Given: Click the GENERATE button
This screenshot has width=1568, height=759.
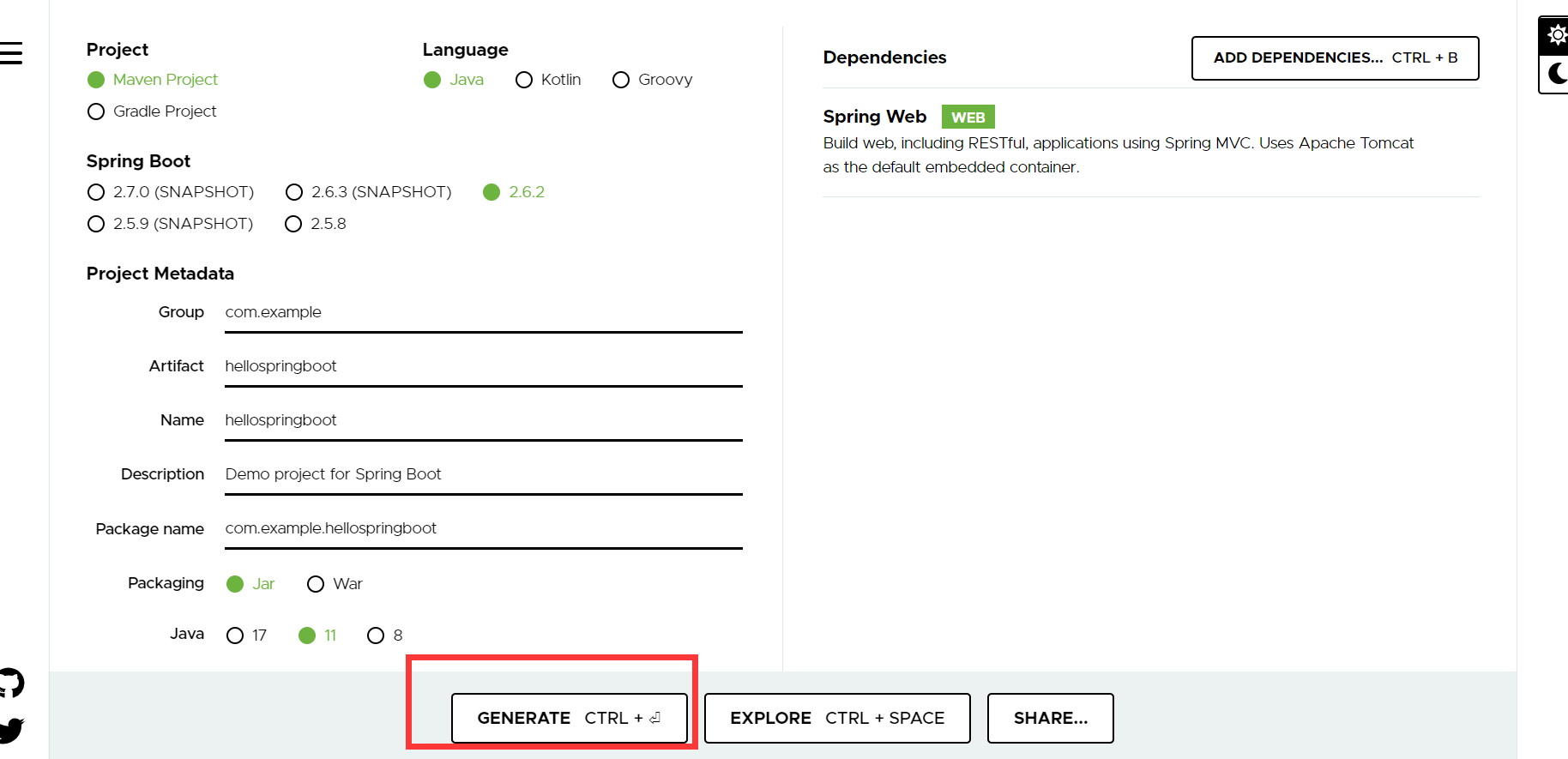Looking at the screenshot, I should point(570,718).
